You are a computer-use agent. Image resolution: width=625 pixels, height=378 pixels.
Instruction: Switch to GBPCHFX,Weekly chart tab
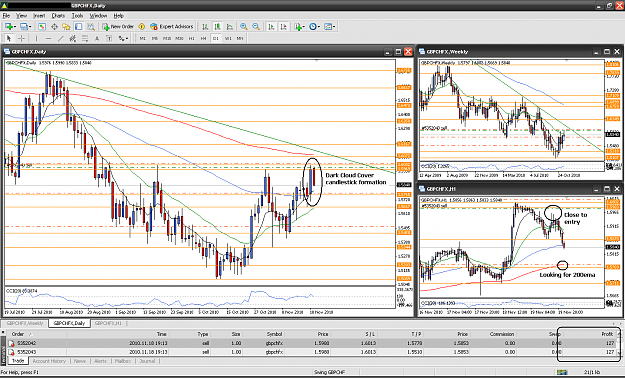25,323
